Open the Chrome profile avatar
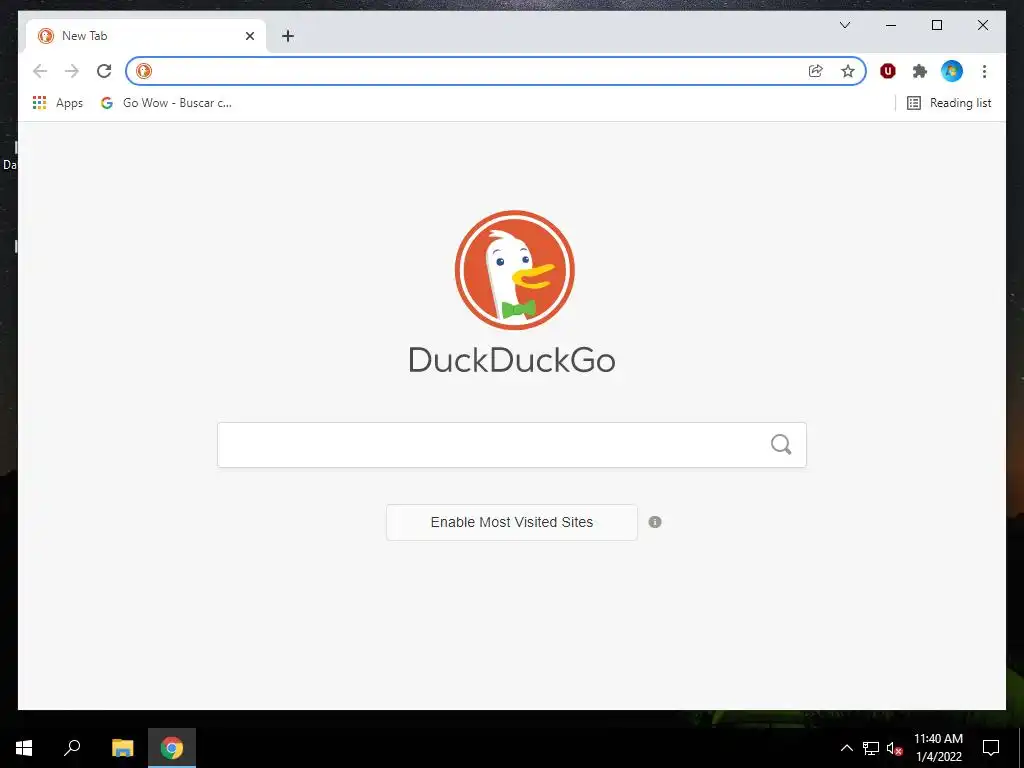The width and height of the screenshot is (1024, 768). coord(952,71)
